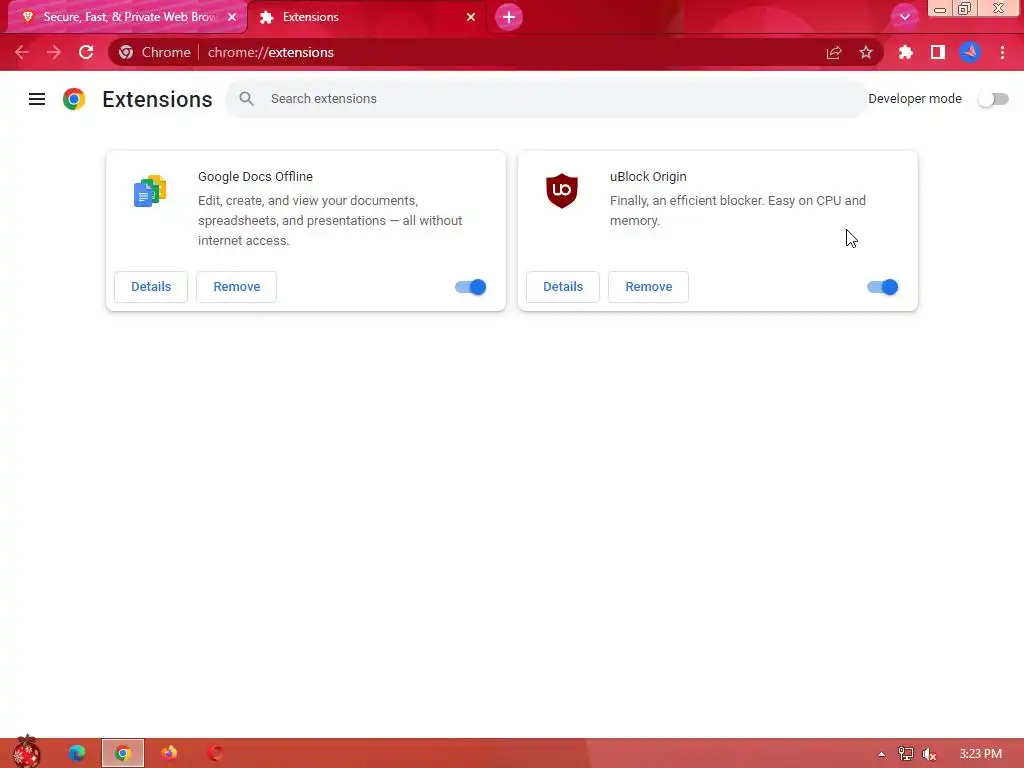1024x768 pixels.
Task: Click the Google Docs Offline extension icon
Action: pos(150,191)
